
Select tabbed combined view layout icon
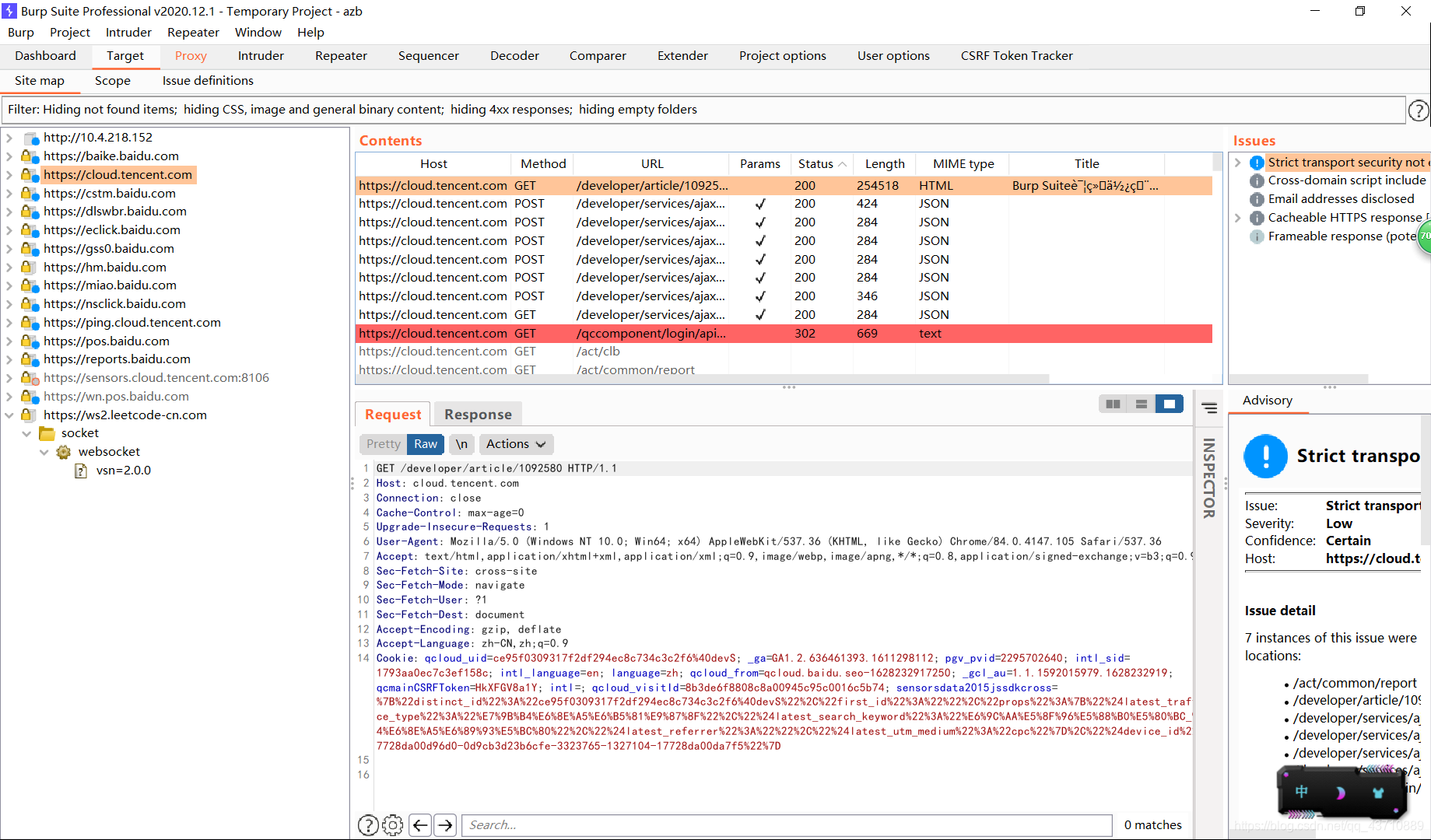click(1170, 404)
